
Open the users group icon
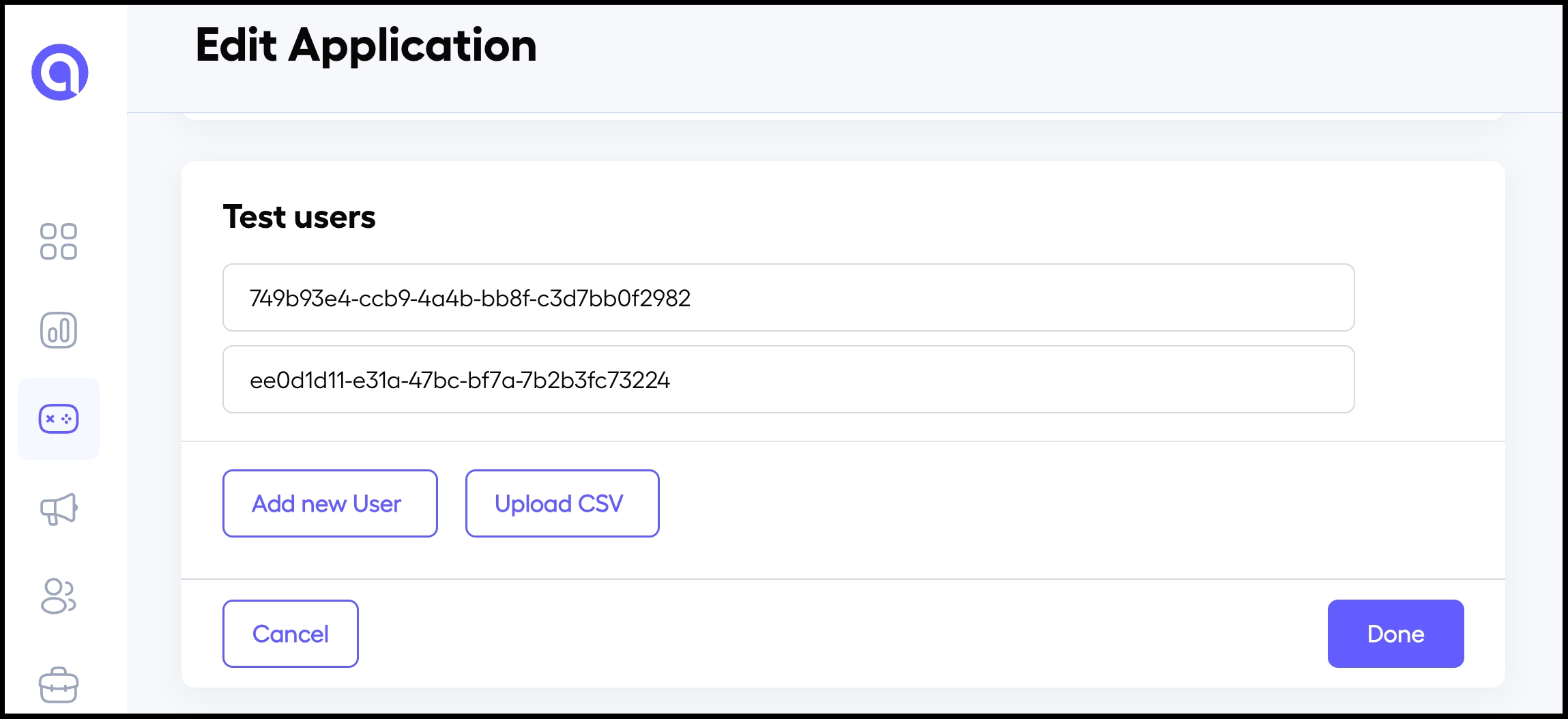[x=59, y=596]
